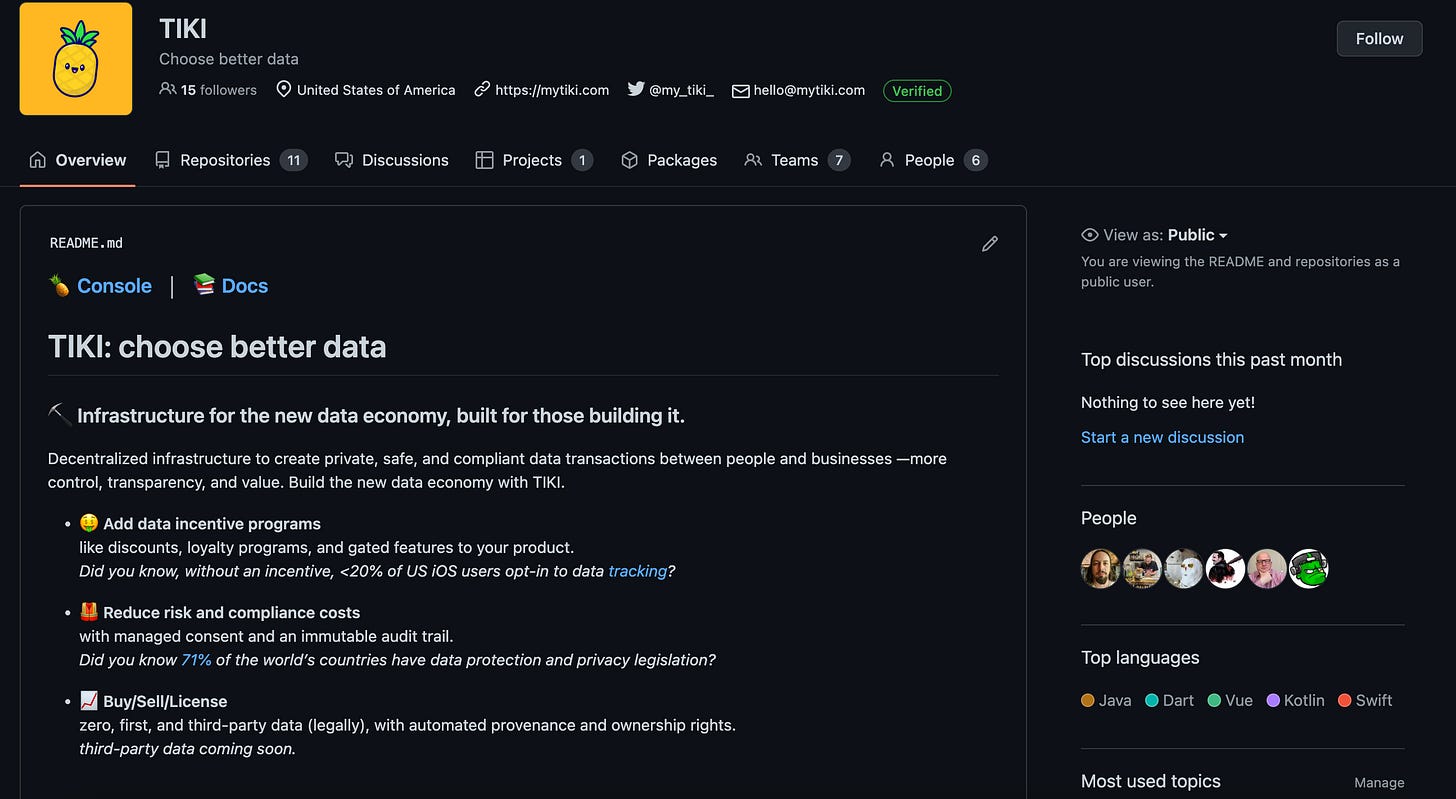Click the safety vest emoji beside Reduce risk
Screen dimensions: 1456x799
tap(89, 612)
